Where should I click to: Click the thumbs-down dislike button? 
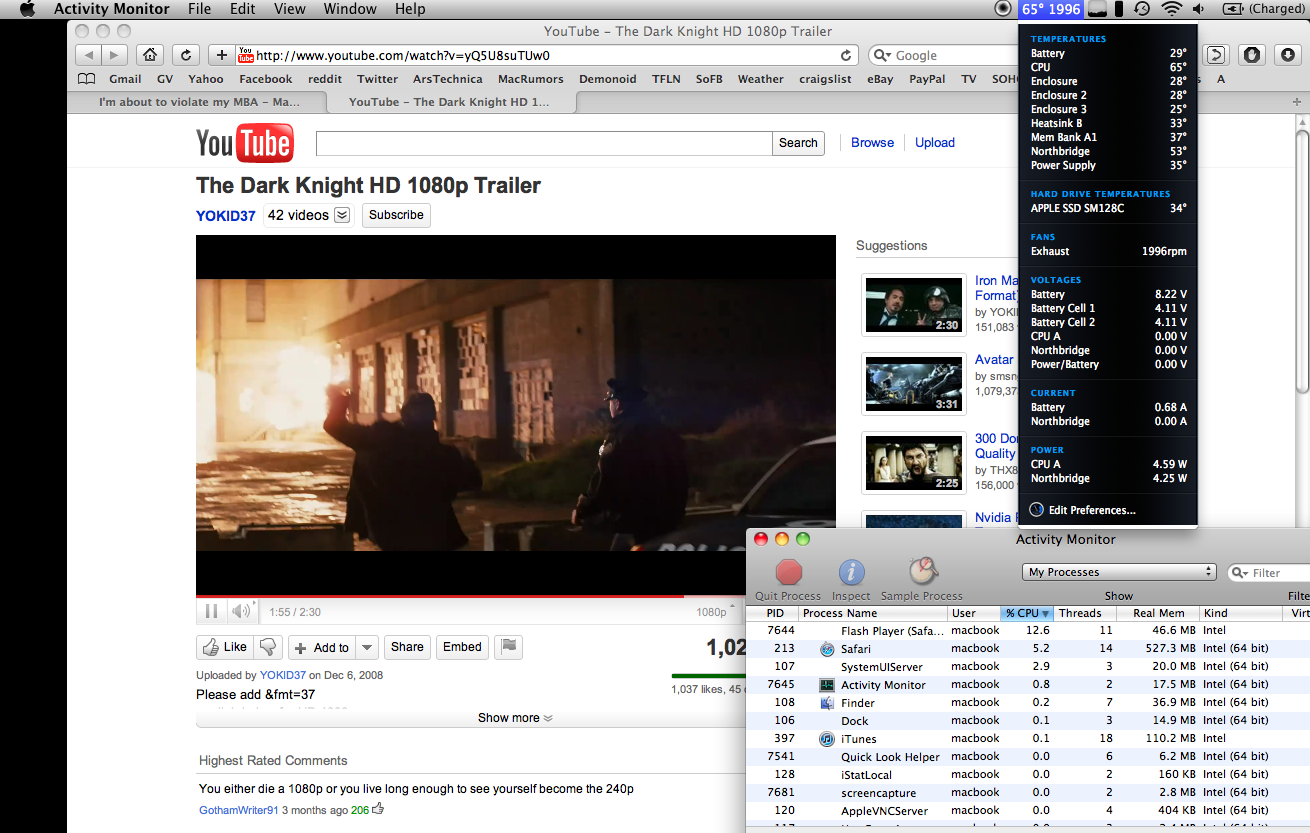tap(268, 647)
